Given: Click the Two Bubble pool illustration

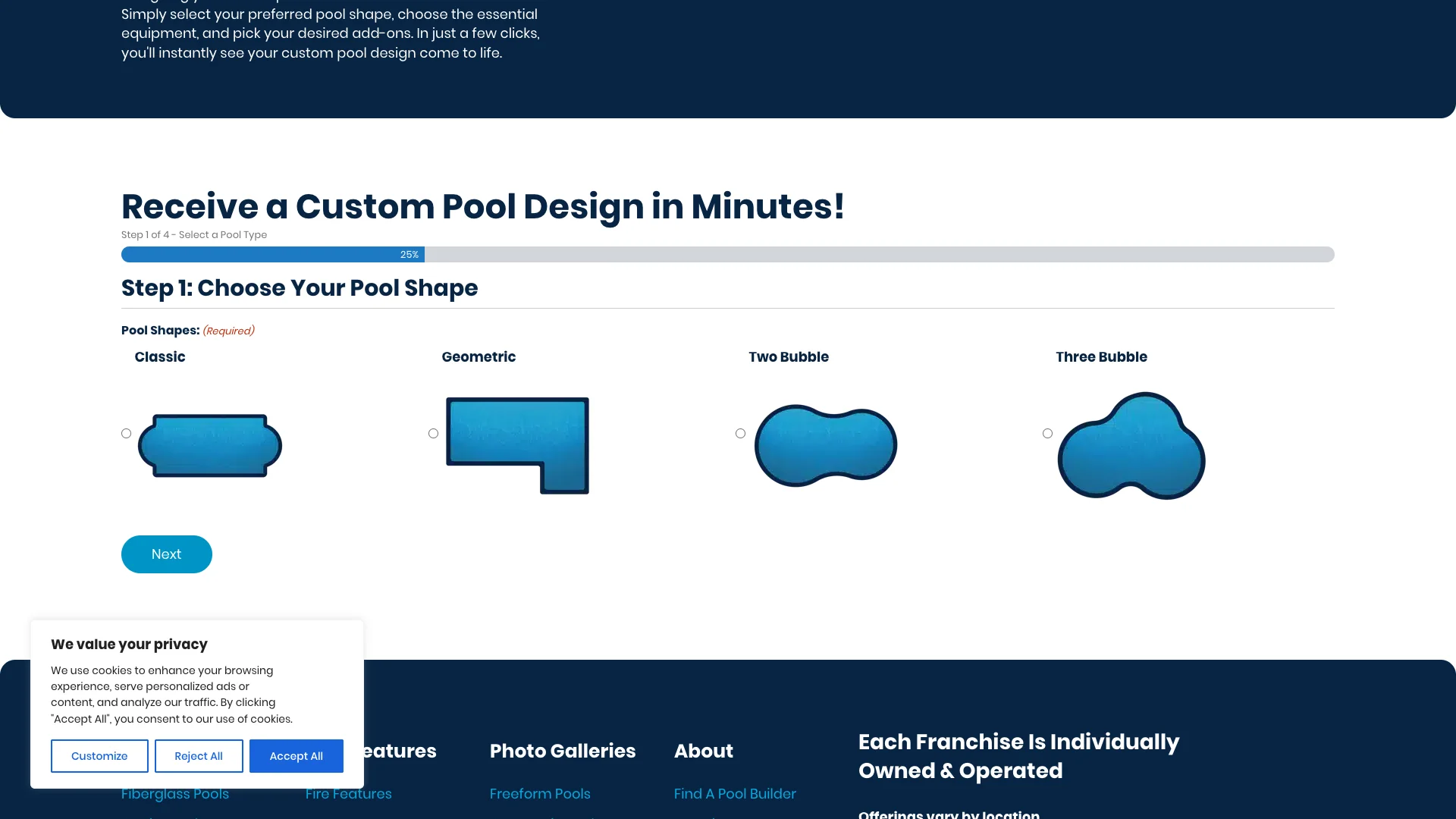Looking at the screenshot, I should tap(824, 445).
